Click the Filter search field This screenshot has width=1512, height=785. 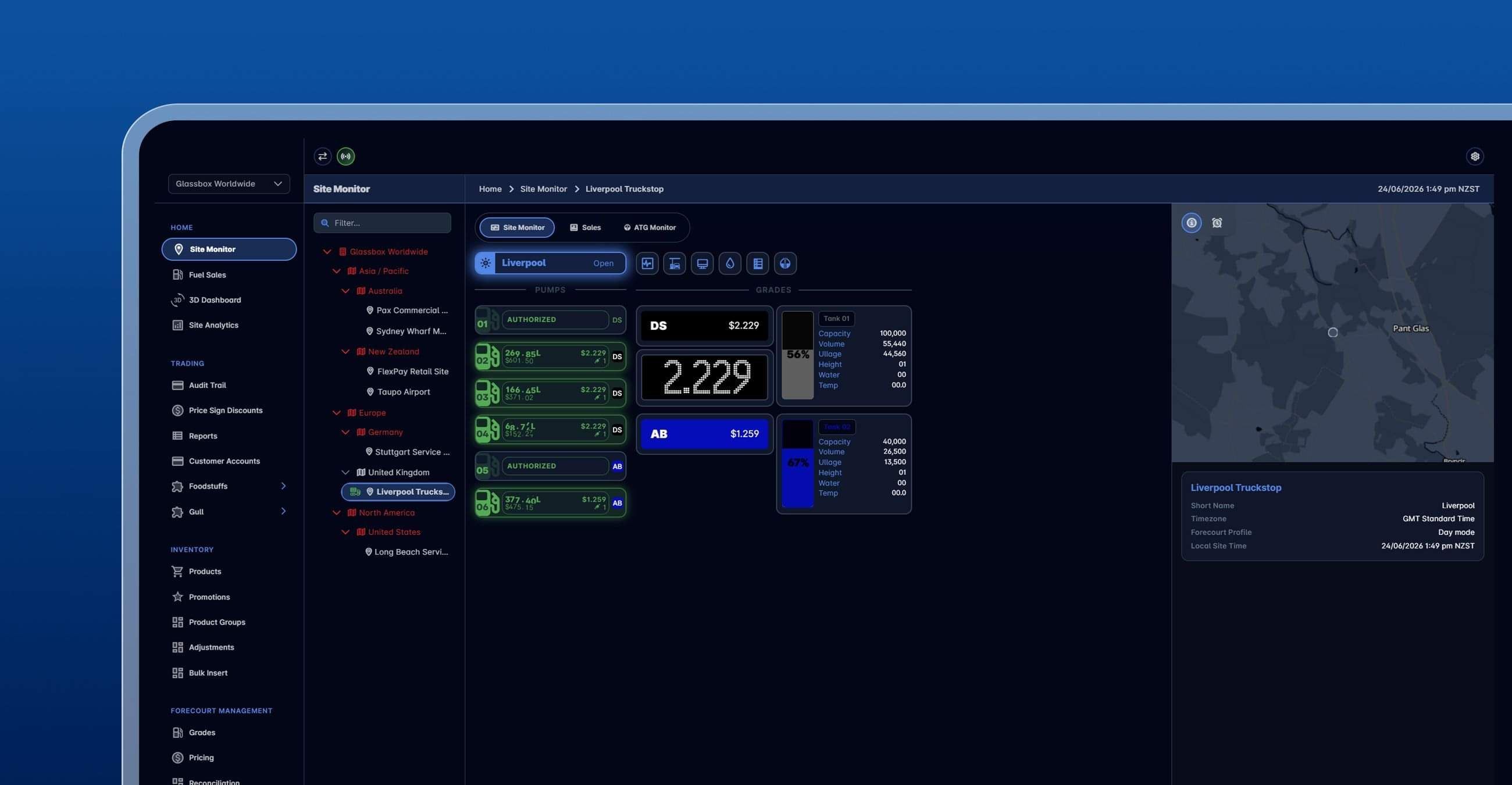point(382,223)
